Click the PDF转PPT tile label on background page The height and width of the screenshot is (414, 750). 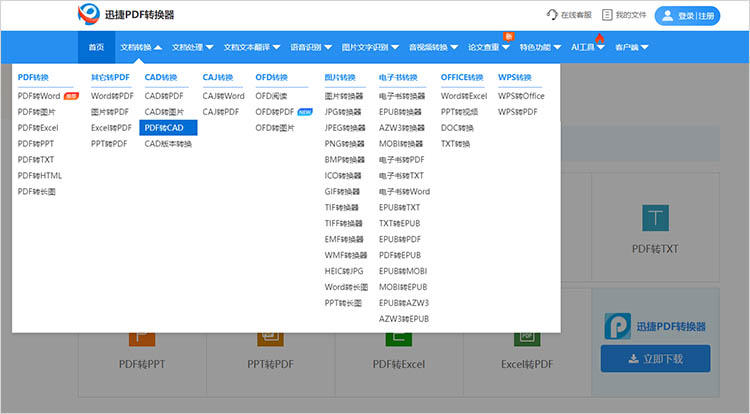click(142, 364)
